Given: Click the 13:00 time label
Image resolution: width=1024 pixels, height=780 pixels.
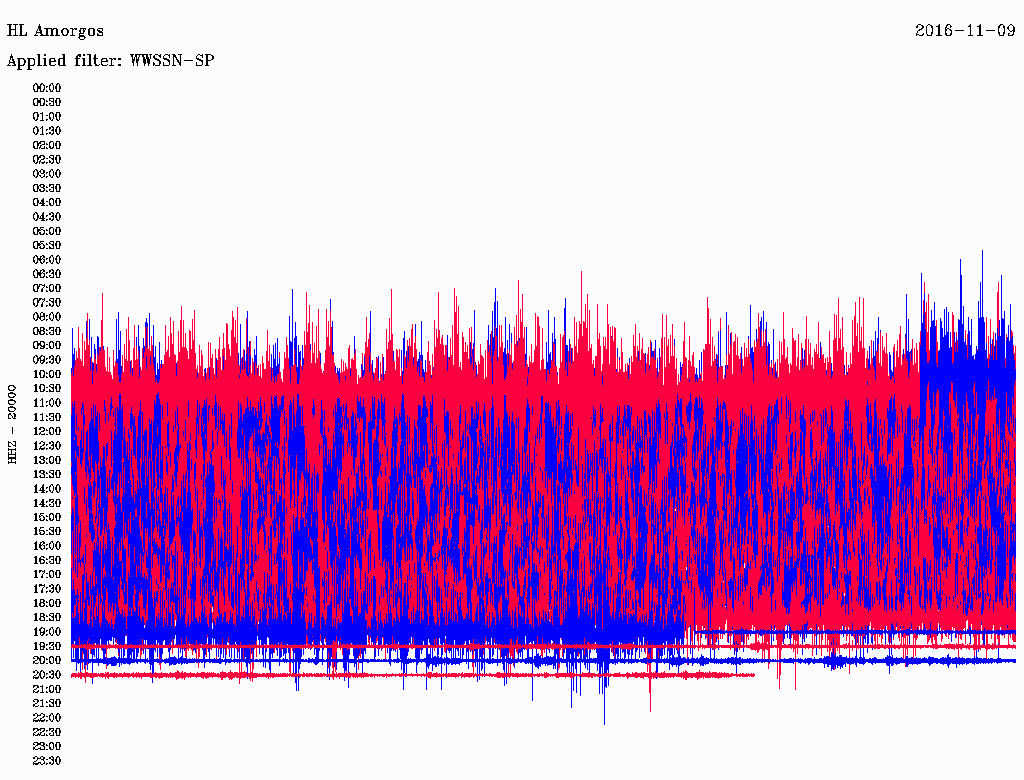Looking at the screenshot, I should tap(47, 461).
